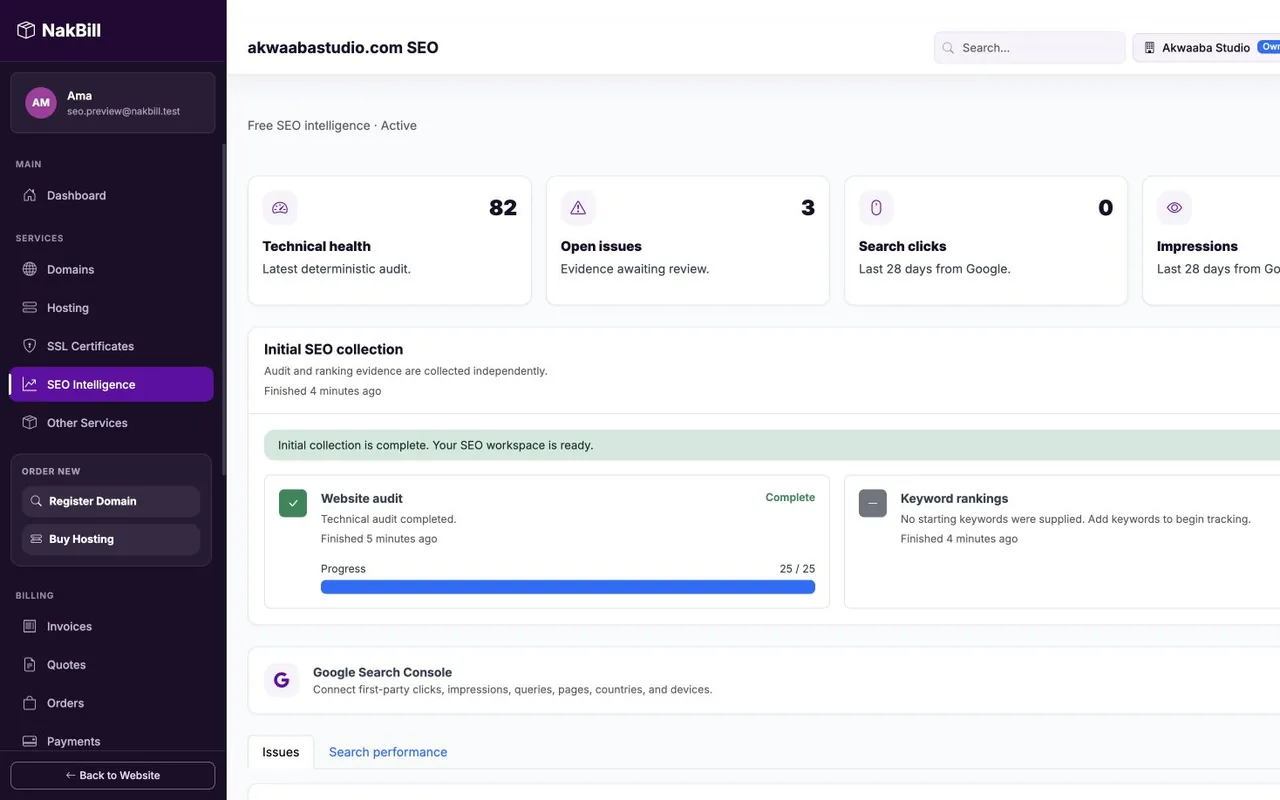Image resolution: width=1280 pixels, height=800 pixels.
Task: Click the Search clicks card
Action: (986, 241)
